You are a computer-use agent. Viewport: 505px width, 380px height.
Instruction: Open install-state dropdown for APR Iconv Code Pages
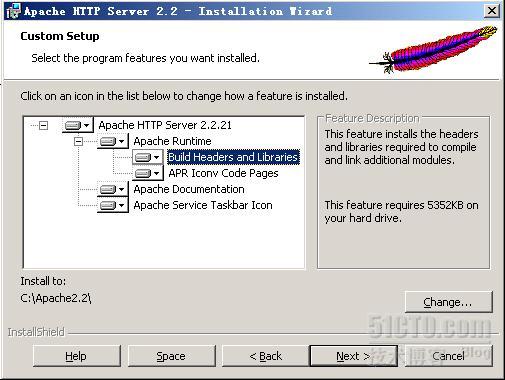pos(148,173)
